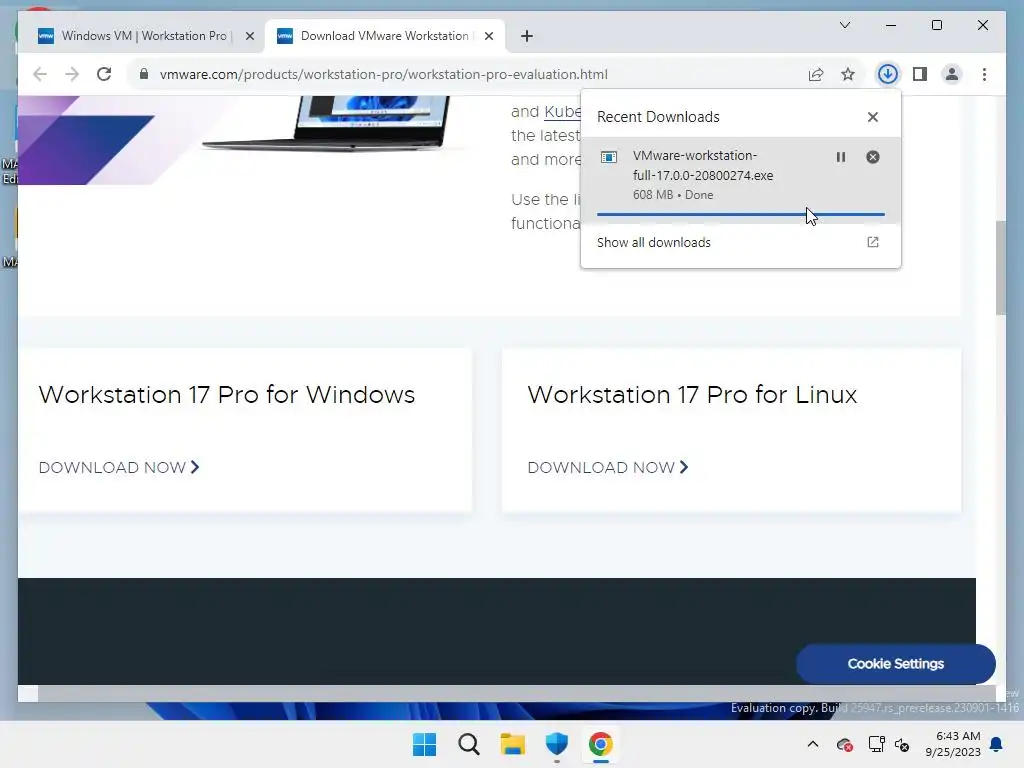Screen dimensions: 1024x768
Task: Click the muted volume tray icon
Action: click(902, 744)
